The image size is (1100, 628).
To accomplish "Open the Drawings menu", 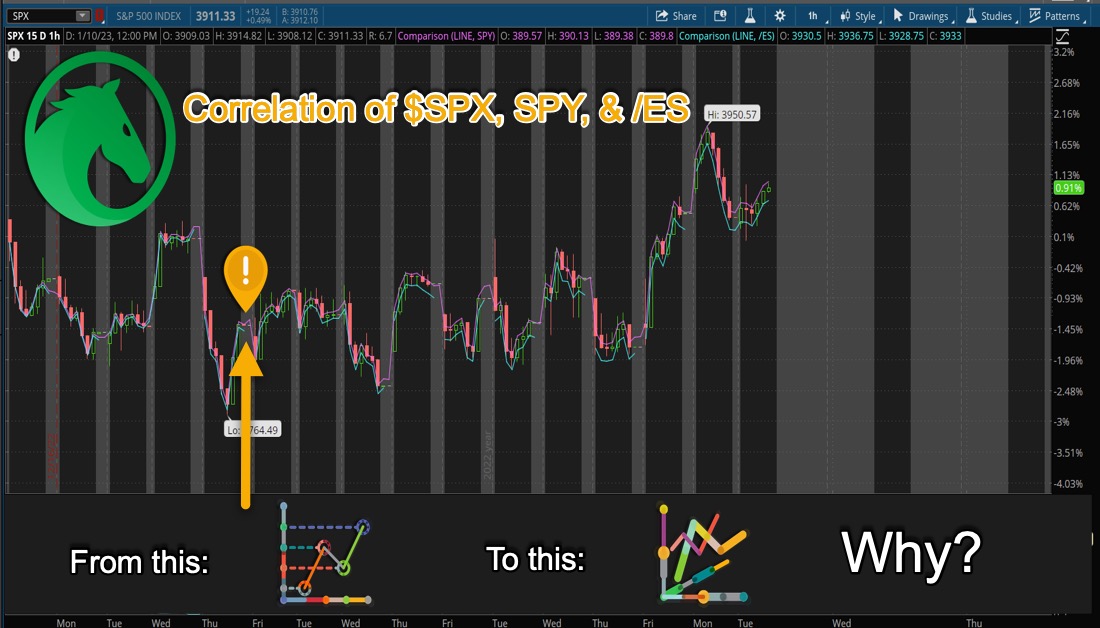I will pyautogui.click(x=922, y=15).
